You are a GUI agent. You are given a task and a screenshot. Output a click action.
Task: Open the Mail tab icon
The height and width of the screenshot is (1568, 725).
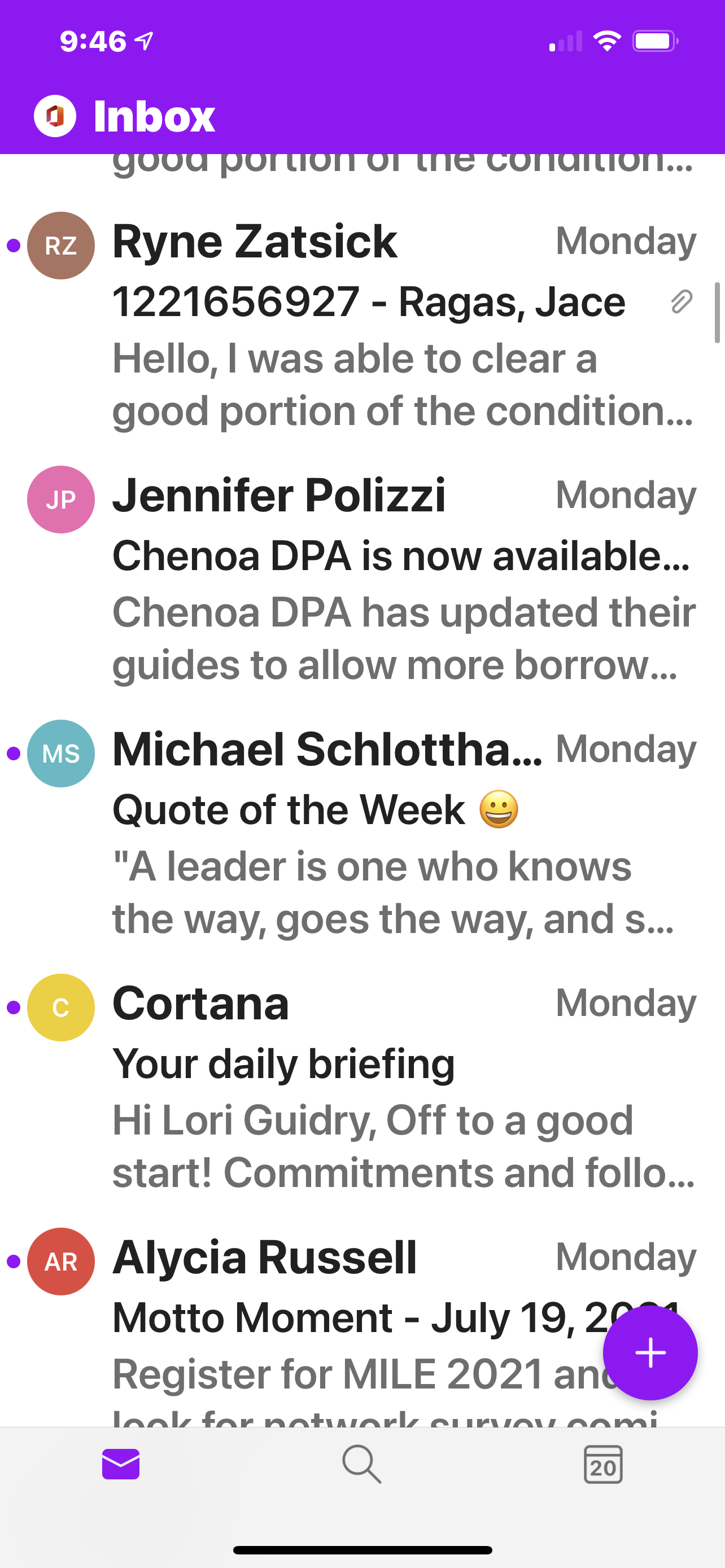[x=120, y=1464]
